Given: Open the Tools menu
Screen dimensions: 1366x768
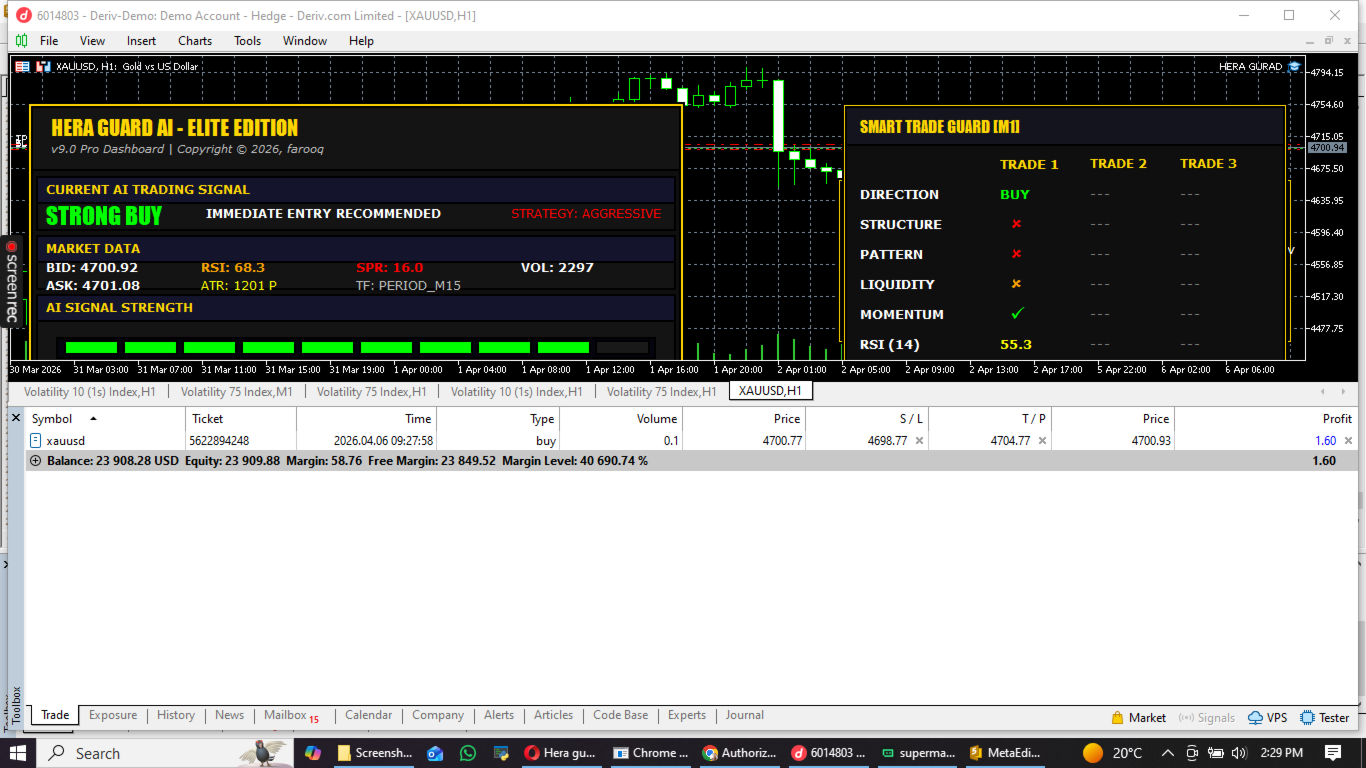Looking at the screenshot, I should pos(247,41).
